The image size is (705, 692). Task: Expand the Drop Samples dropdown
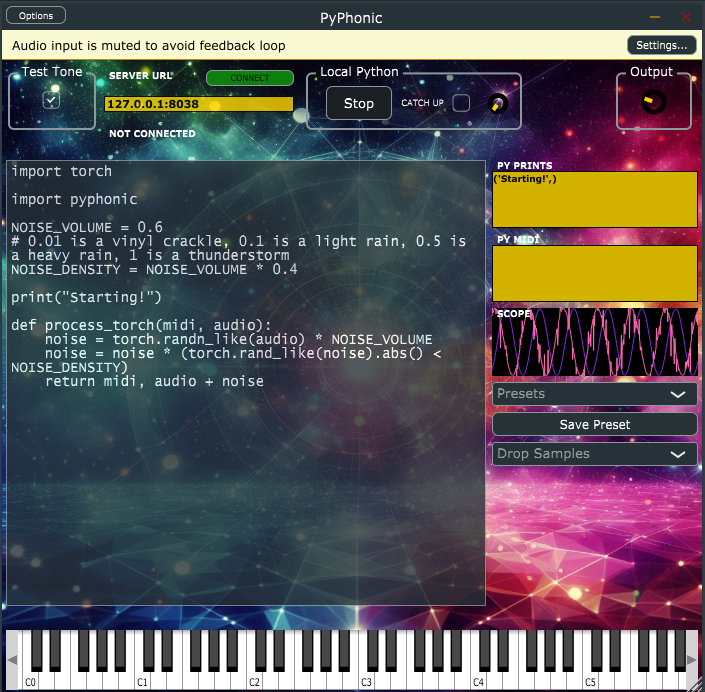point(594,454)
